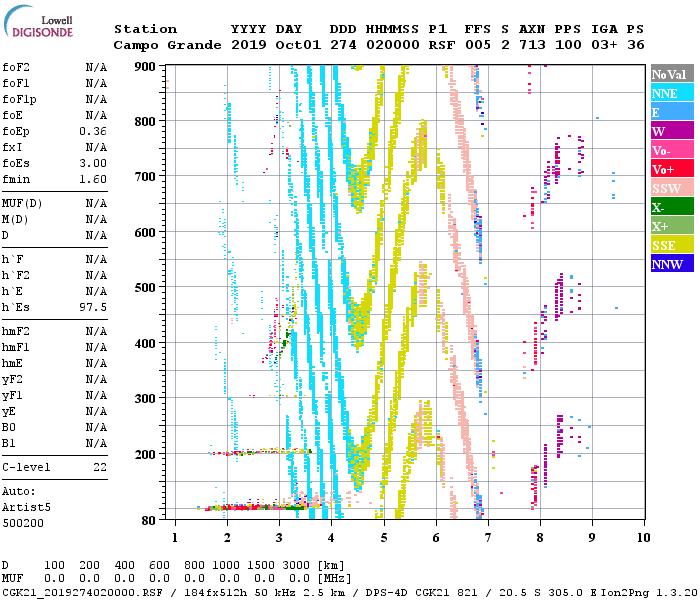Click the h`F parameter label

click(x=12, y=259)
